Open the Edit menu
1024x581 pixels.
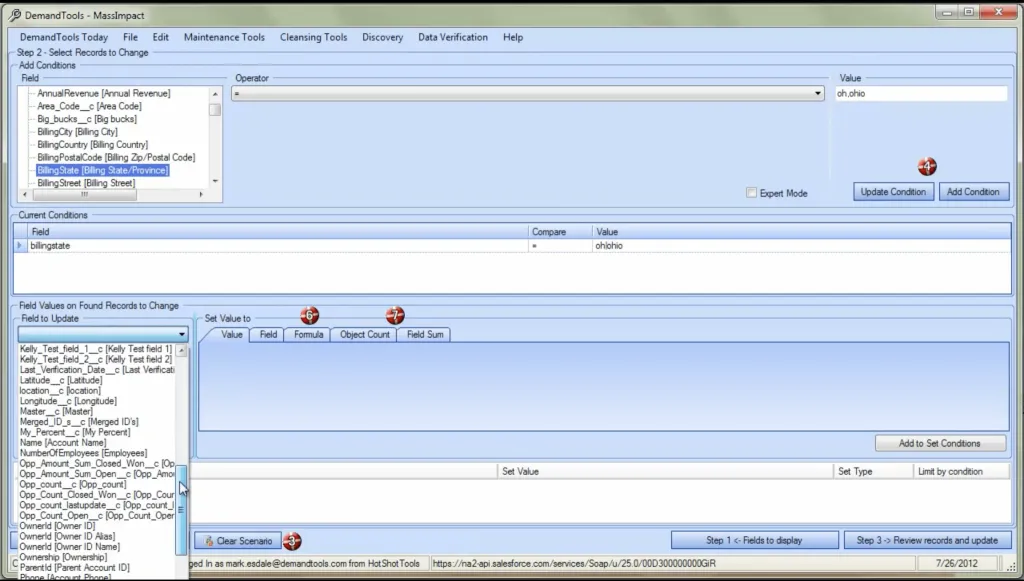(161, 37)
